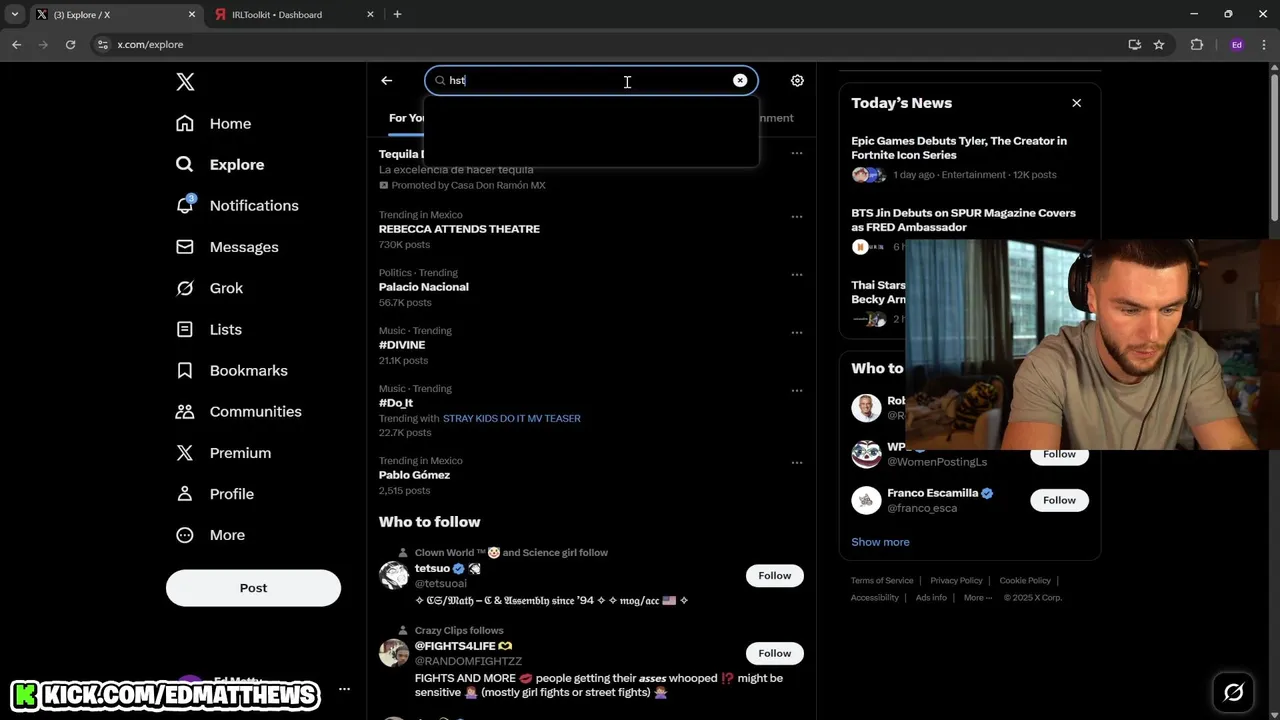This screenshot has width=1280, height=720.
Task: Open options for Tequila promoted trend
Action: (x=797, y=153)
